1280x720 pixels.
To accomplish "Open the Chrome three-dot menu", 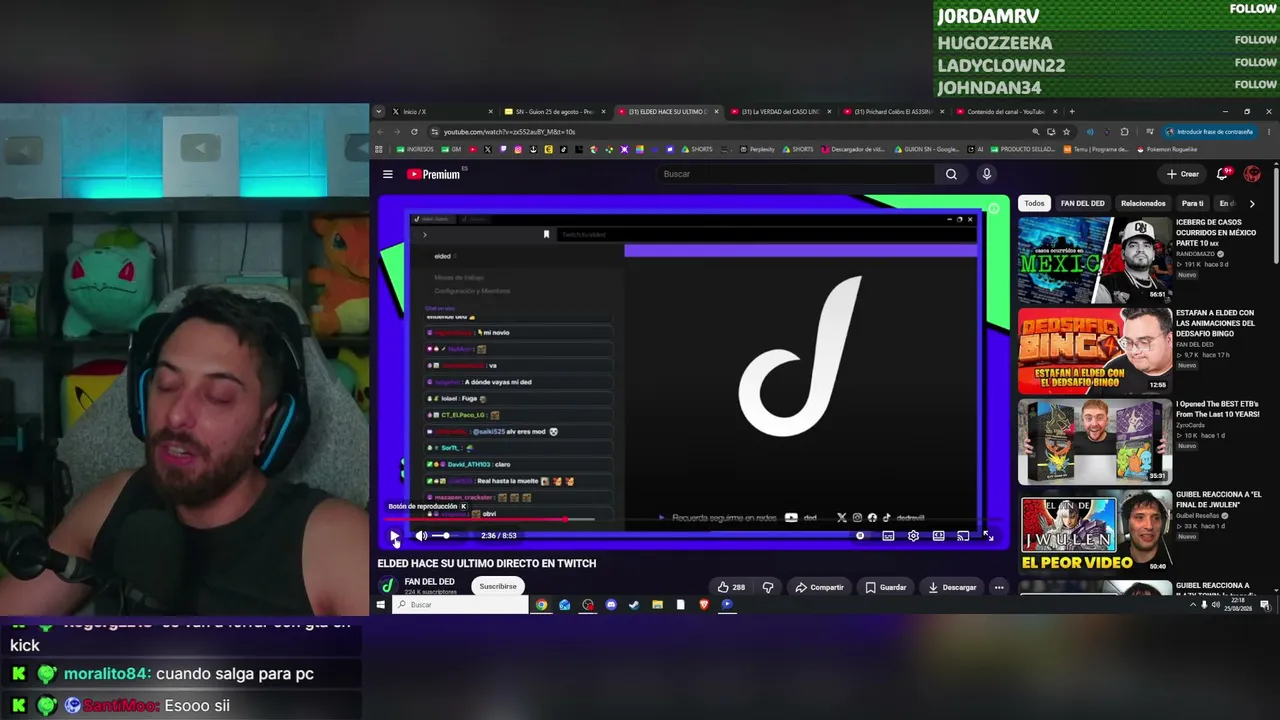I will (x=1270, y=132).
